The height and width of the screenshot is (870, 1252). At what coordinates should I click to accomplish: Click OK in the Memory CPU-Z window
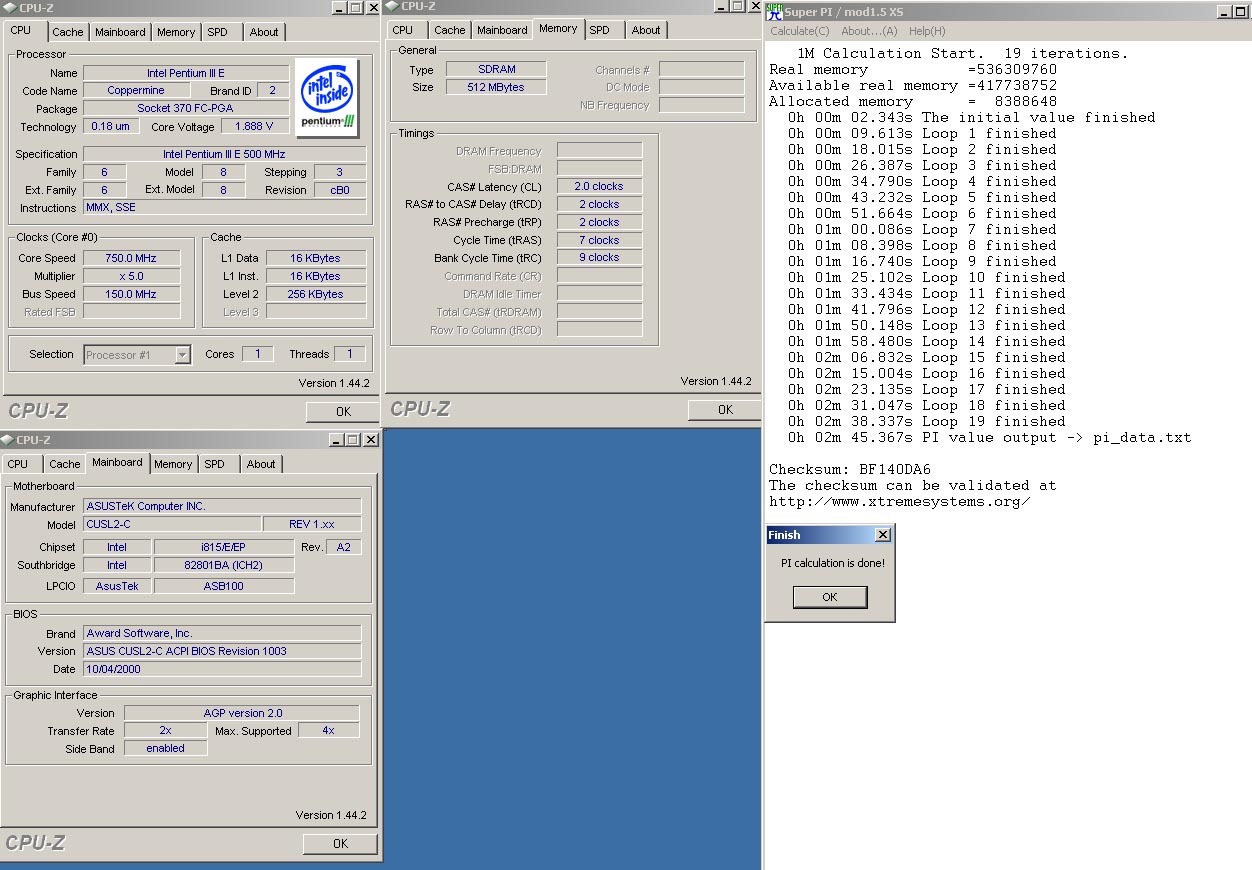point(725,410)
